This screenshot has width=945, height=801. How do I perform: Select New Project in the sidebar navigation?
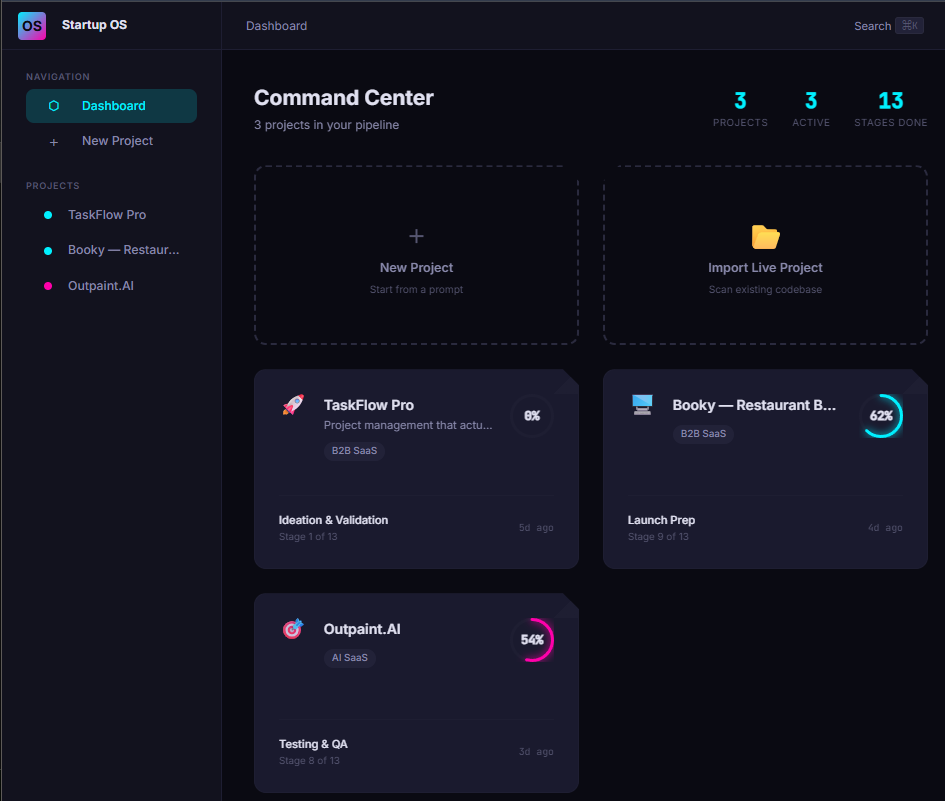click(111, 141)
